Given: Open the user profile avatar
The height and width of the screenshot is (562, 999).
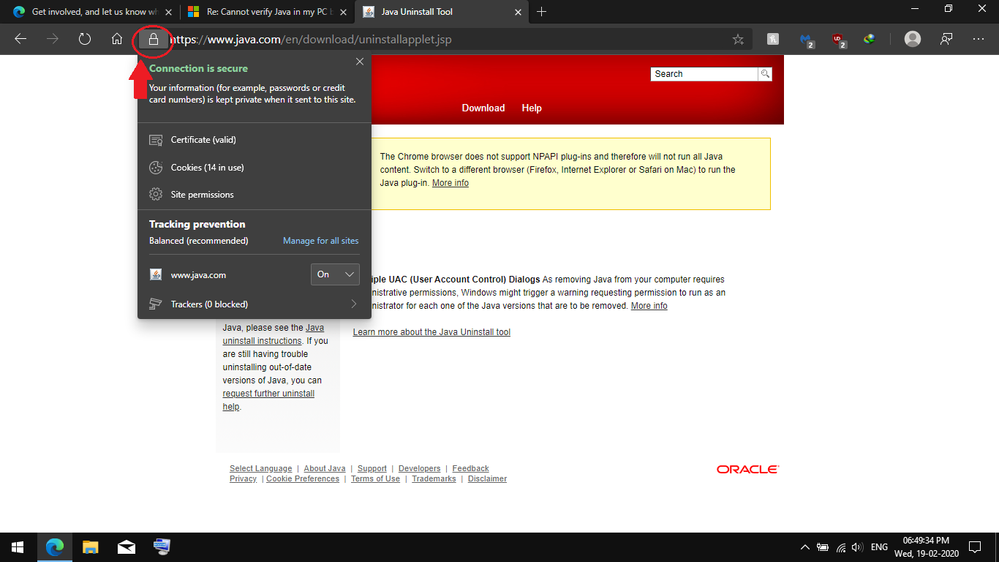Looking at the screenshot, I should point(912,40).
